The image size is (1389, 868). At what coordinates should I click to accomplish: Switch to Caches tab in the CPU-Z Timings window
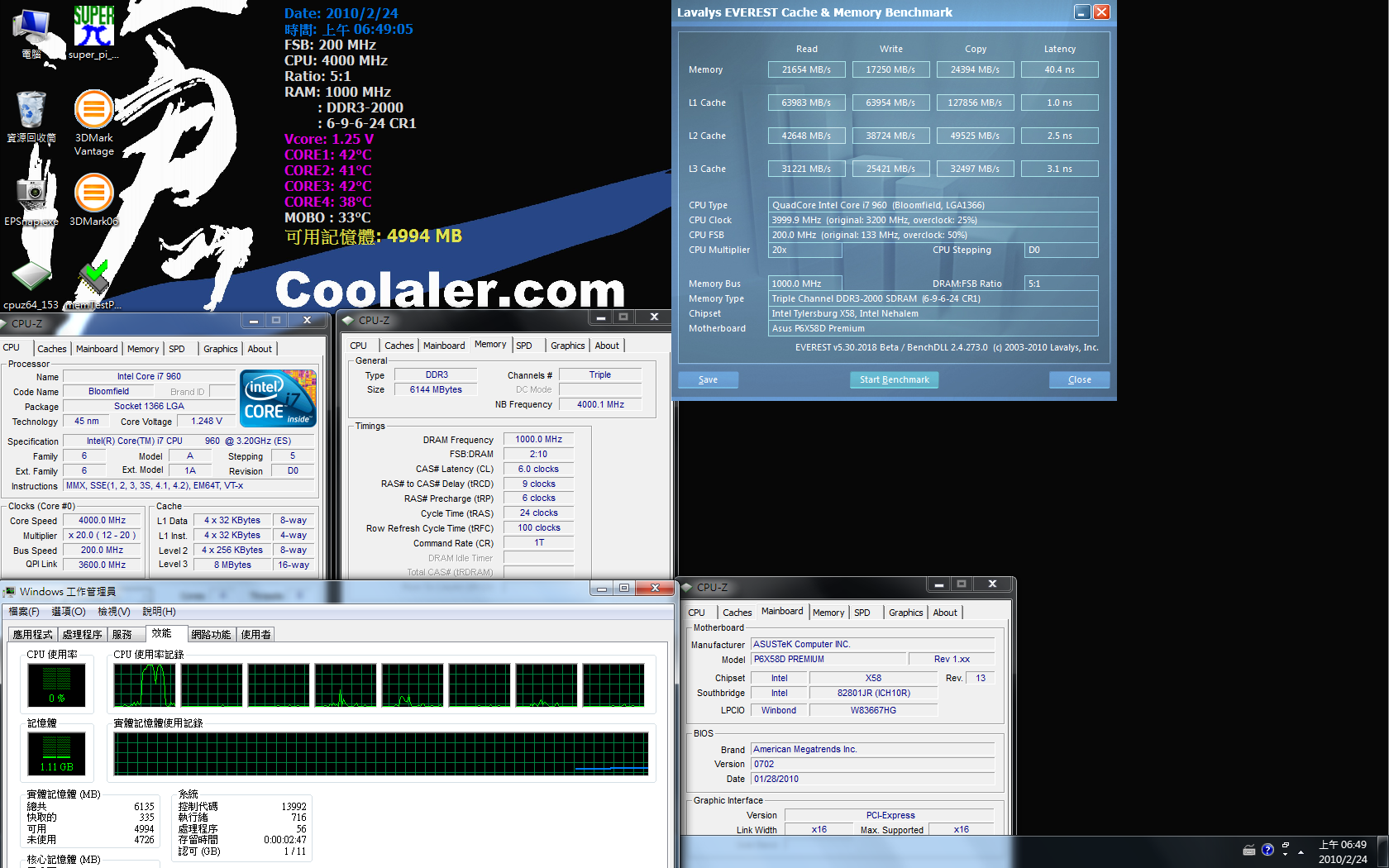(399, 346)
